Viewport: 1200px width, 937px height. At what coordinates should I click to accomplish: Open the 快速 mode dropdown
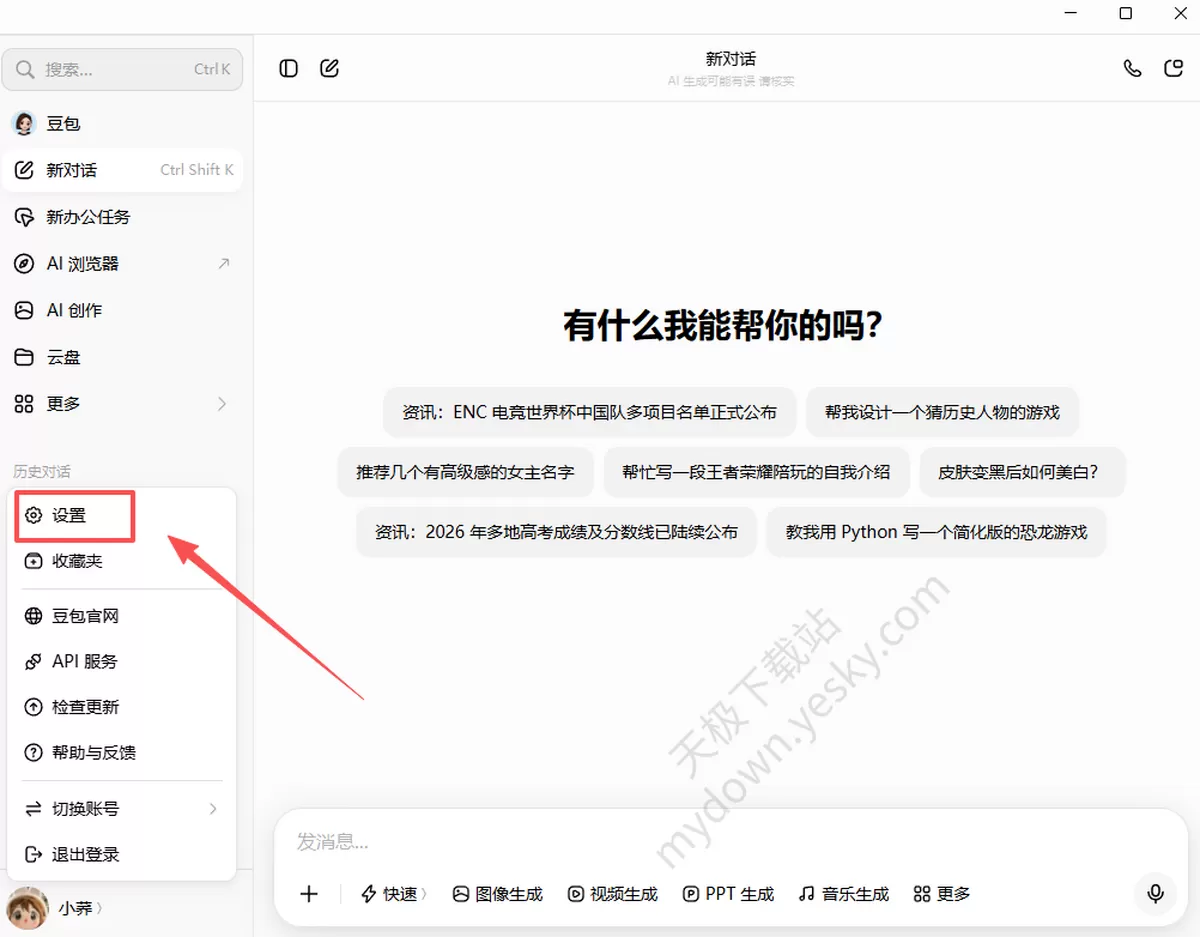(x=394, y=894)
